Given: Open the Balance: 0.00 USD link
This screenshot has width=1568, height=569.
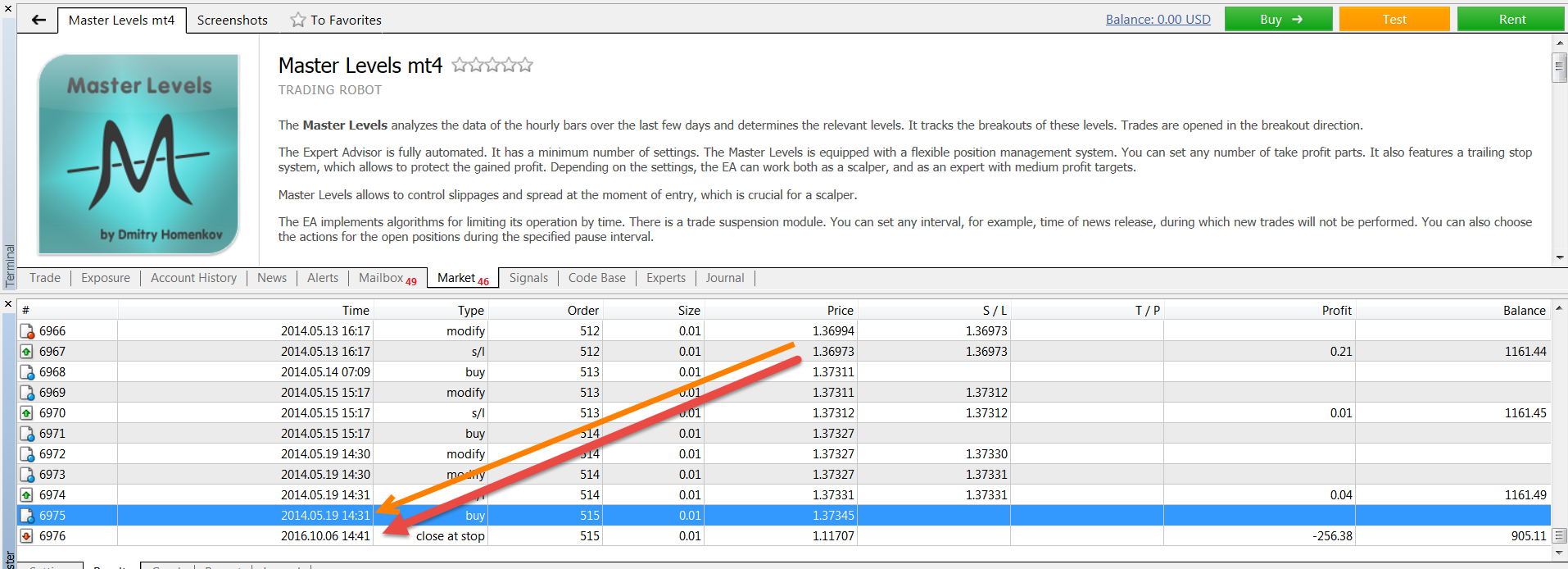Looking at the screenshot, I should (x=1158, y=20).
